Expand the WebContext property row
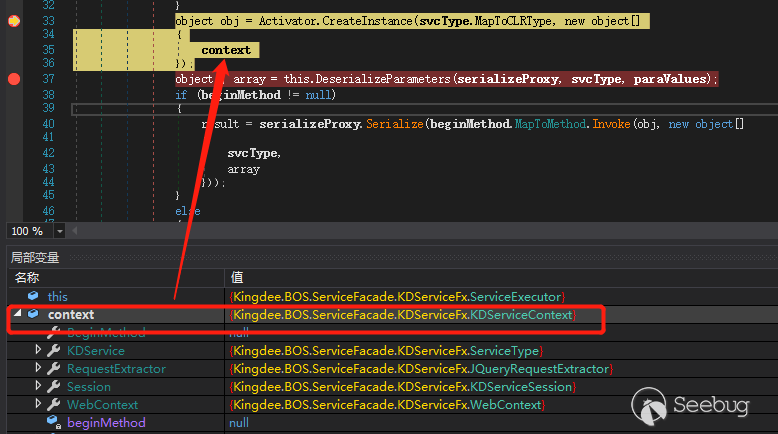Viewport: 778px width, 434px height. tap(38, 403)
